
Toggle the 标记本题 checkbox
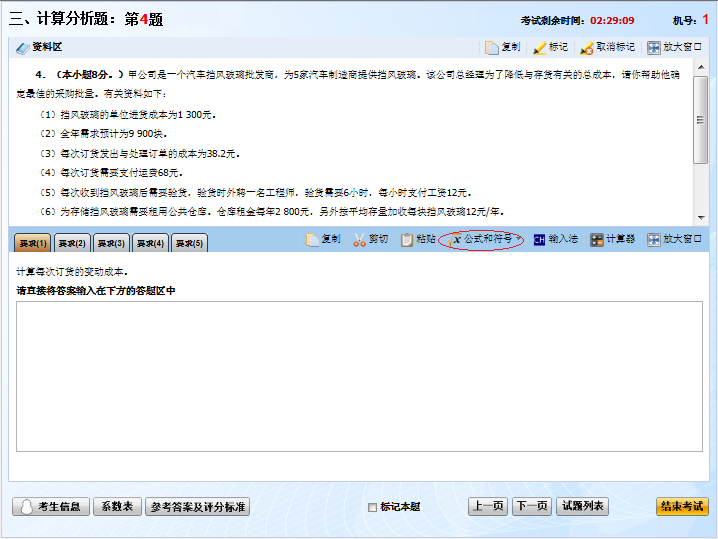click(373, 507)
